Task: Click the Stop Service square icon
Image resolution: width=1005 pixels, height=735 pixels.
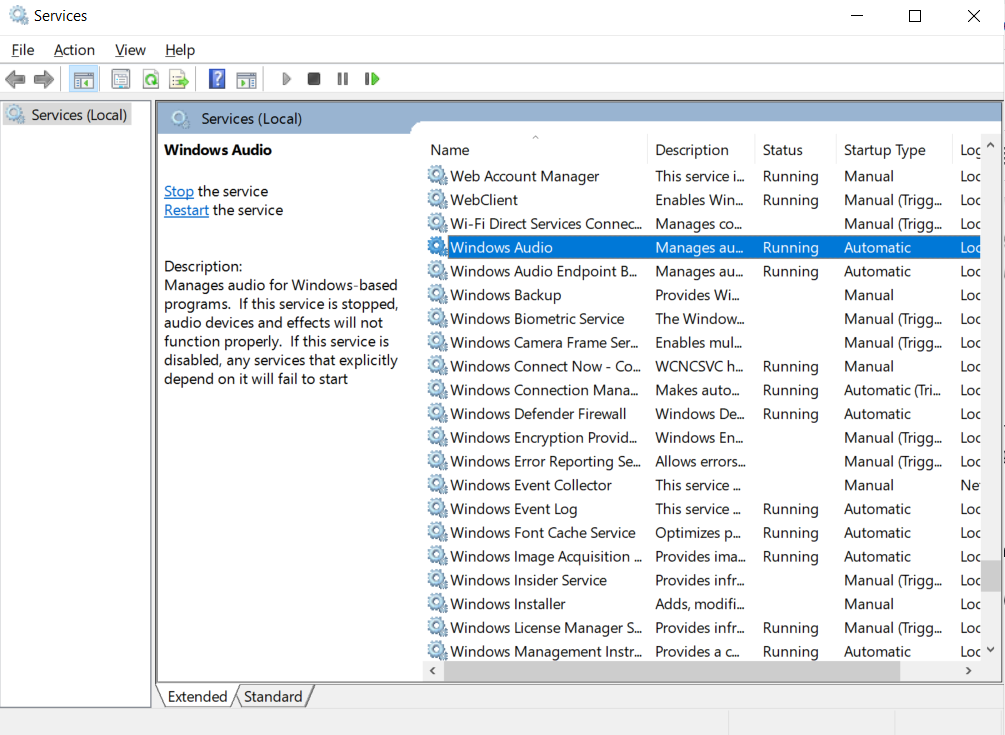Action: 313,79
